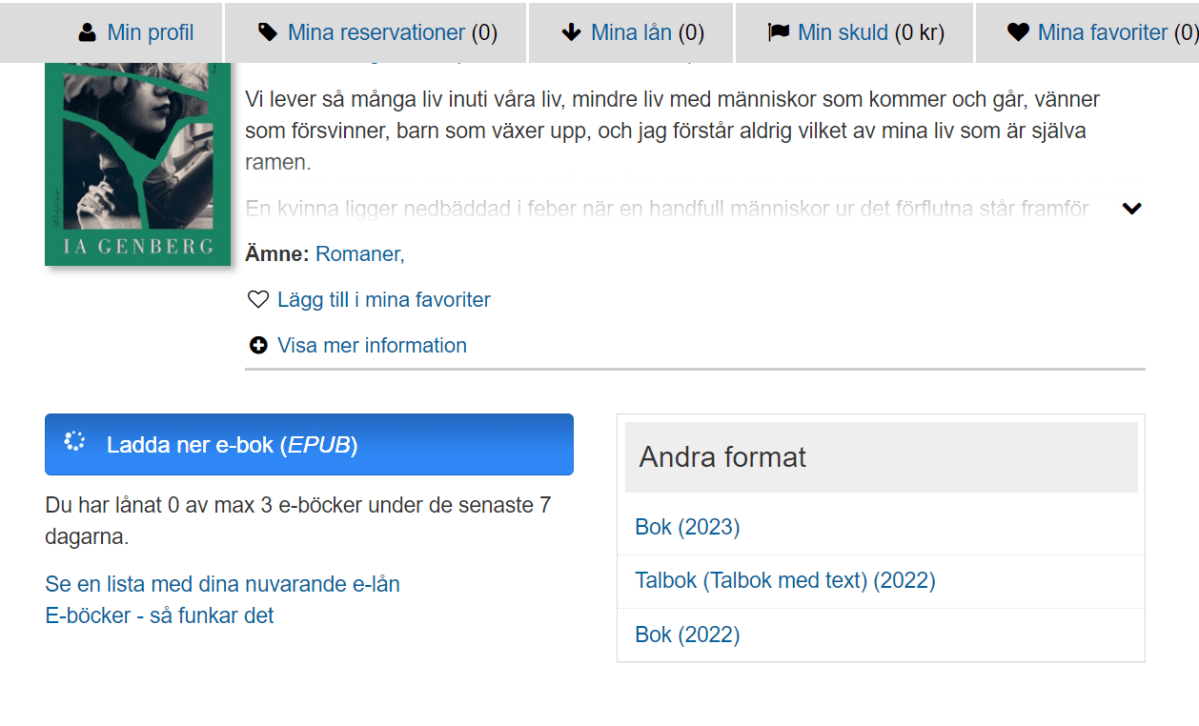1199x726 pixels.
Task: Open the Mina reservationer tab
Action: [x=375, y=32]
